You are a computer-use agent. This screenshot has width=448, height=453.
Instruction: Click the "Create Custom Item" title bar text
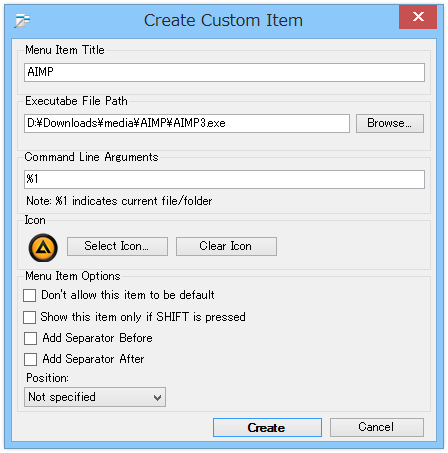[x=223, y=20]
